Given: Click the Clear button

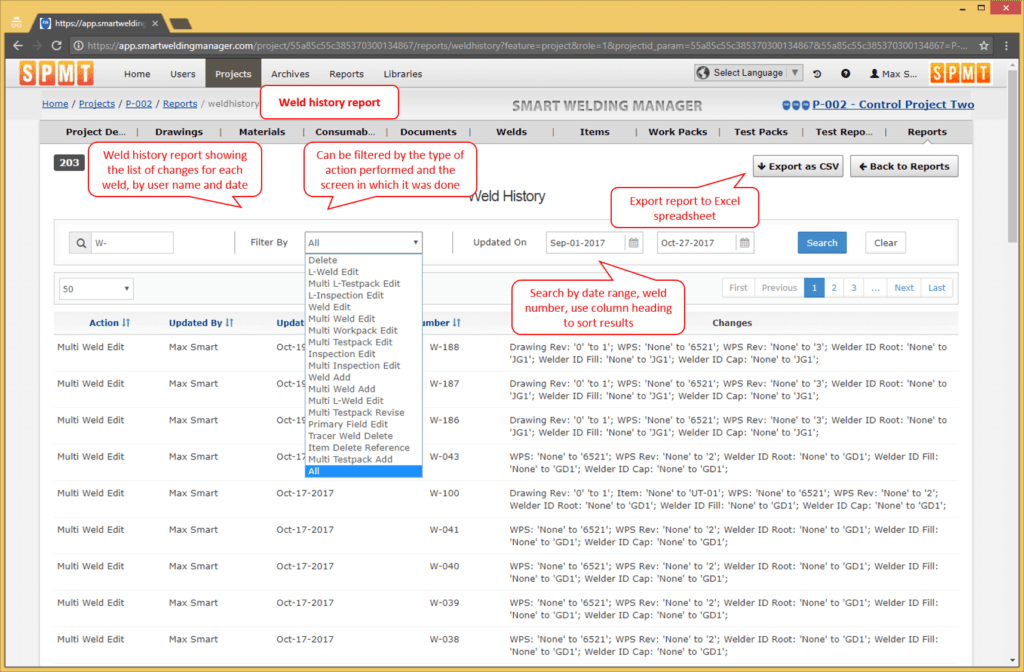Looking at the screenshot, I should click(x=886, y=242).
